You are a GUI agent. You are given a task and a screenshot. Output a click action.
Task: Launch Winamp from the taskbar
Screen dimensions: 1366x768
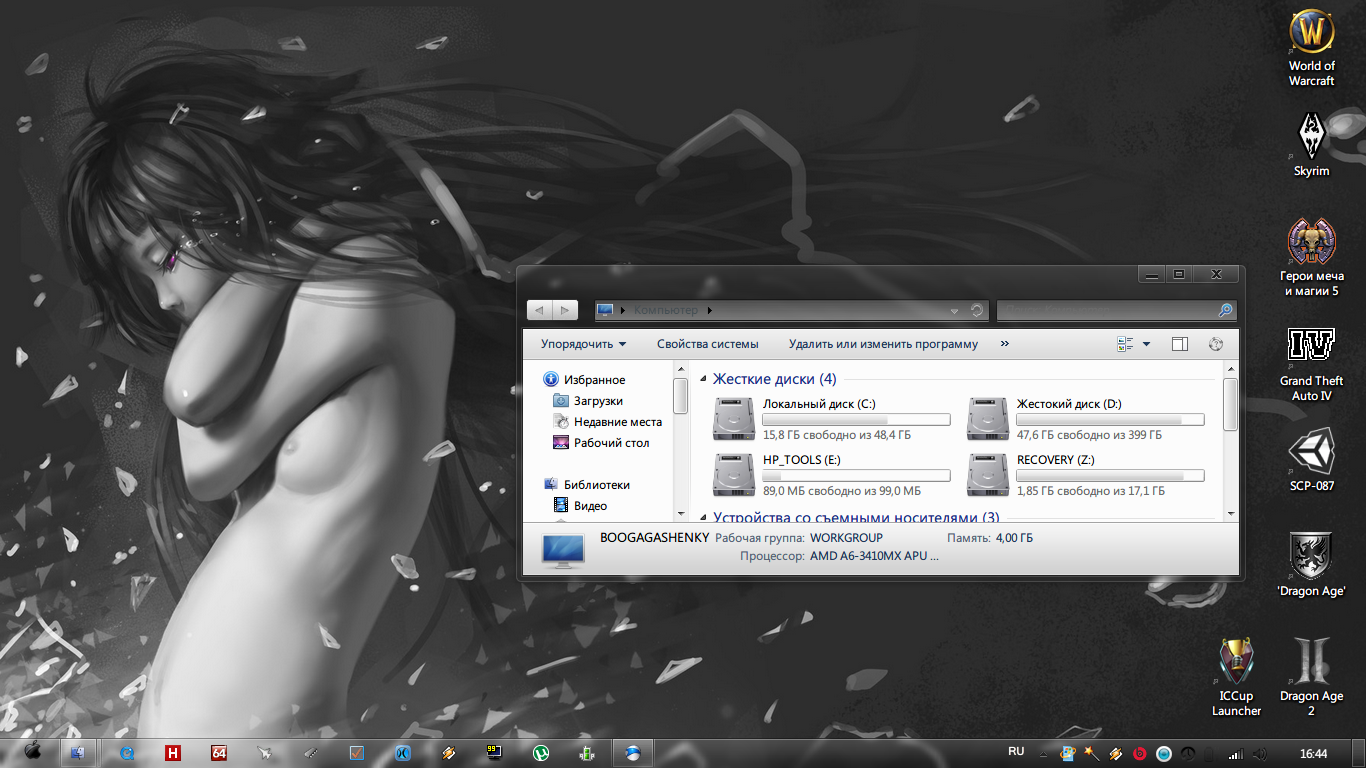(x=448, y=753)
